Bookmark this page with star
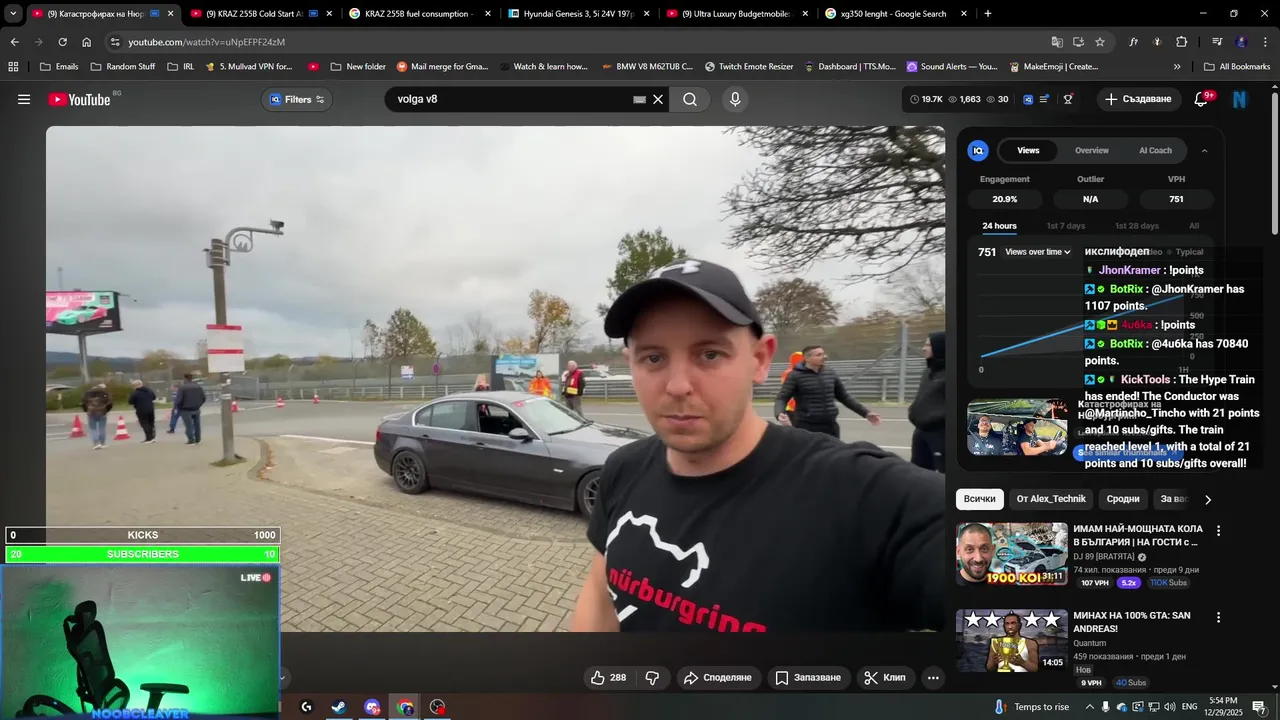 pyautogui.click(x=1100, y=42)
